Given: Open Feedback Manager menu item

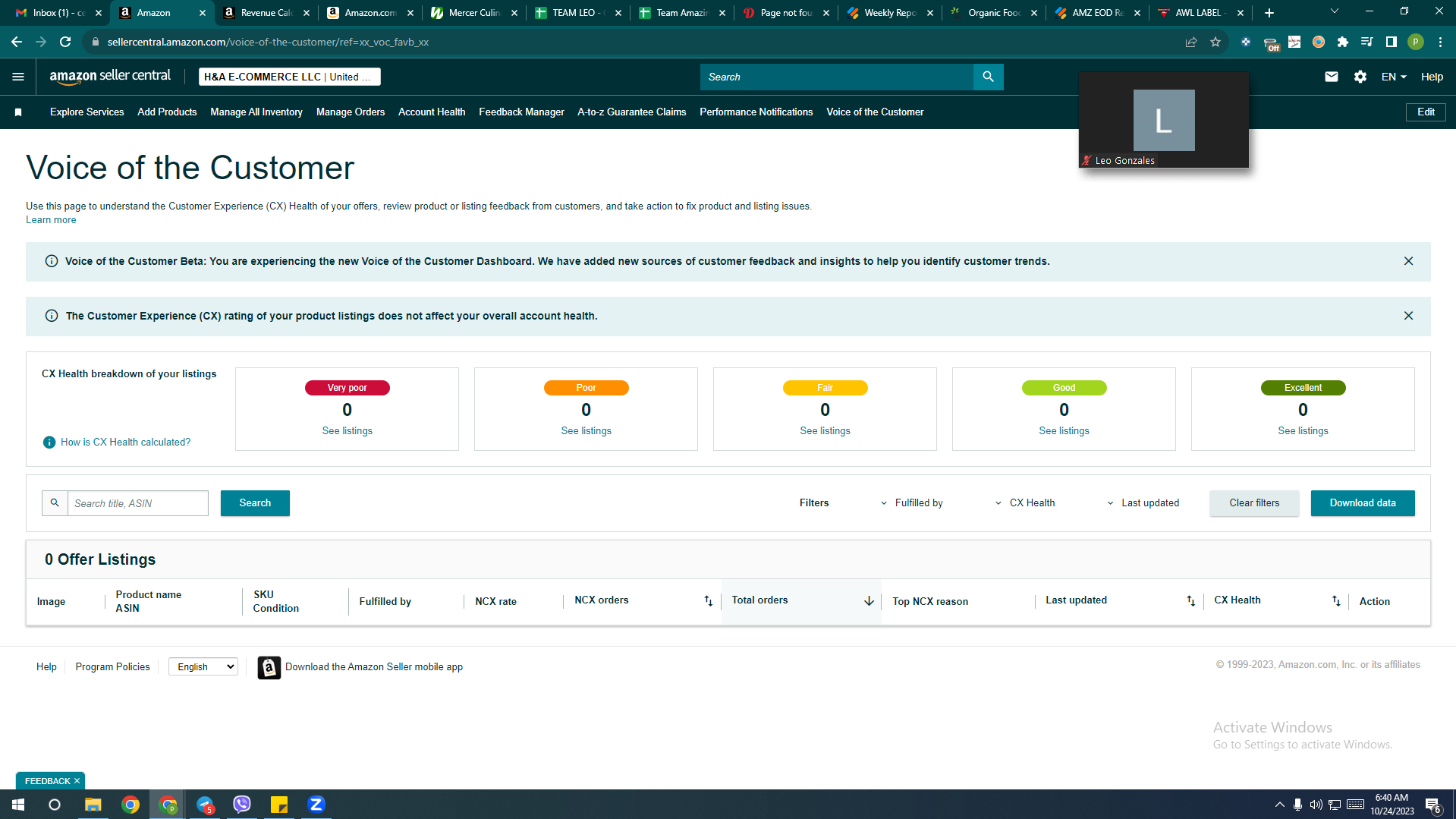Looking at the screenshot, I should [x=521, y=112].
